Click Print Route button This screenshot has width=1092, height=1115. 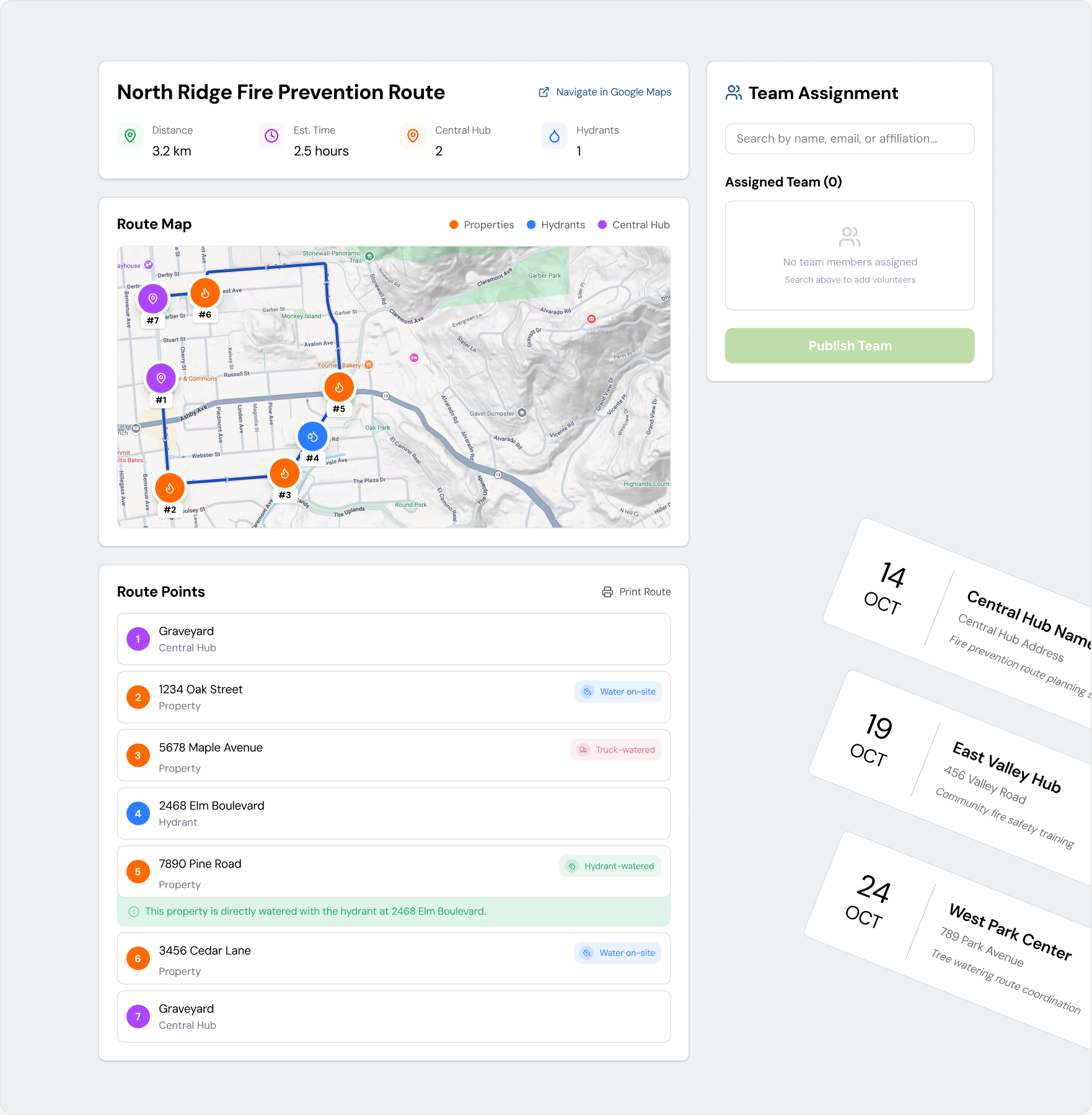tap(636, 592)
